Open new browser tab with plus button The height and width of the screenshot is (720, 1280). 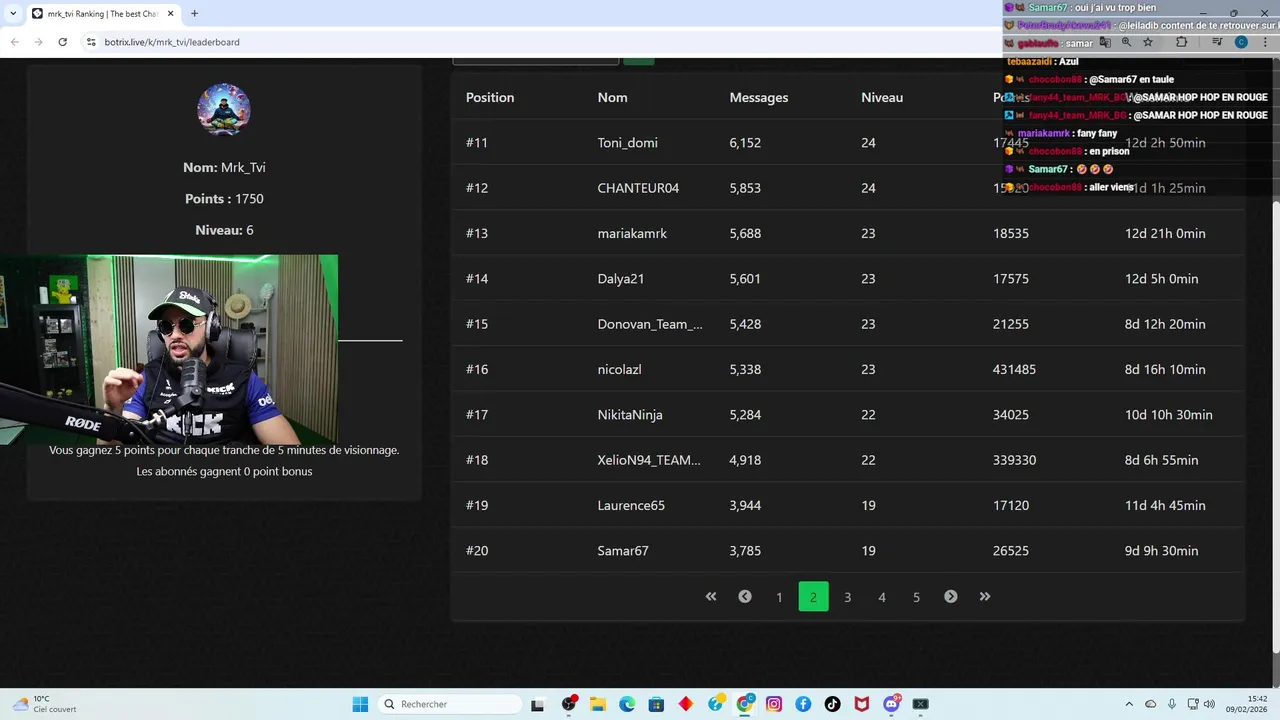tap(194, 14)
